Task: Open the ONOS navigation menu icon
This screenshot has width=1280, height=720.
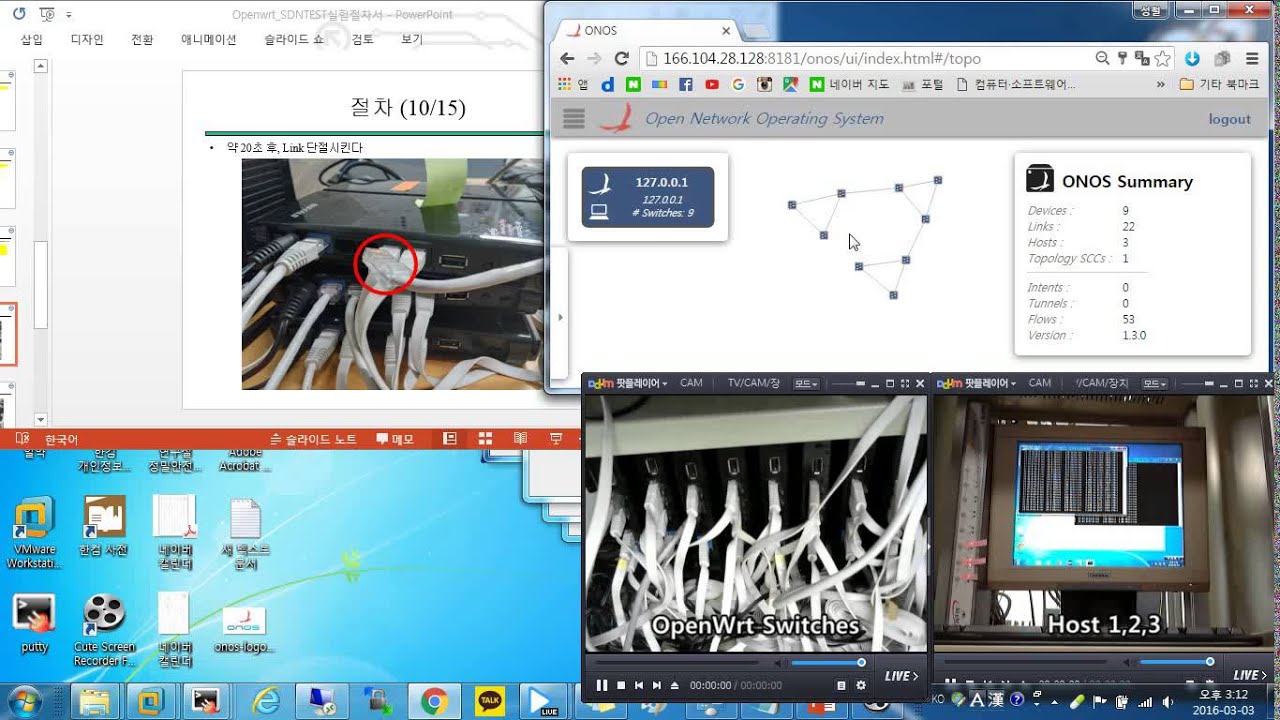Action: click(x=574, y=119)
